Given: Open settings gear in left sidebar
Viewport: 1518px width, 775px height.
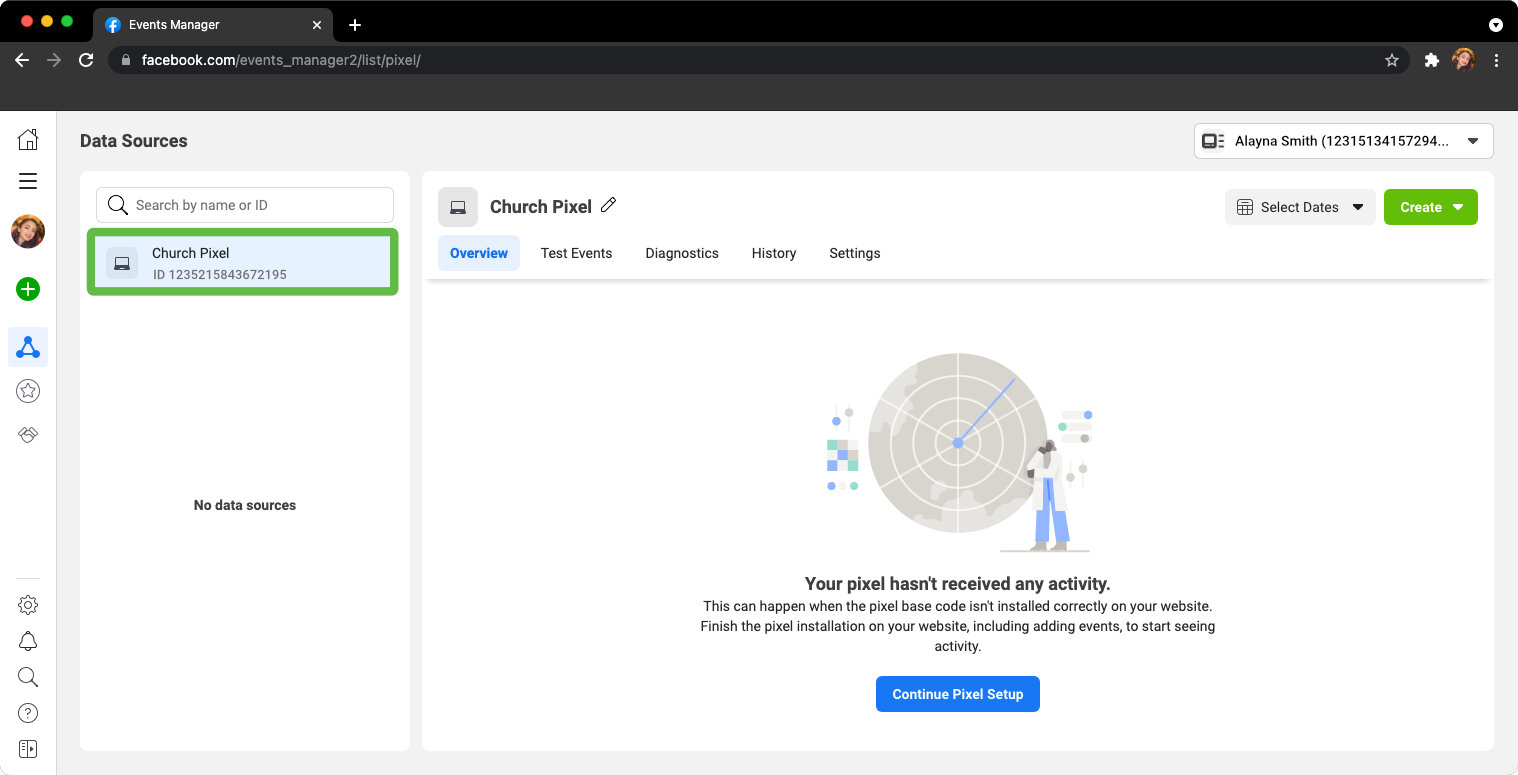Looking at the screenshot, I should pyautogui.click(x=28, y=605).
